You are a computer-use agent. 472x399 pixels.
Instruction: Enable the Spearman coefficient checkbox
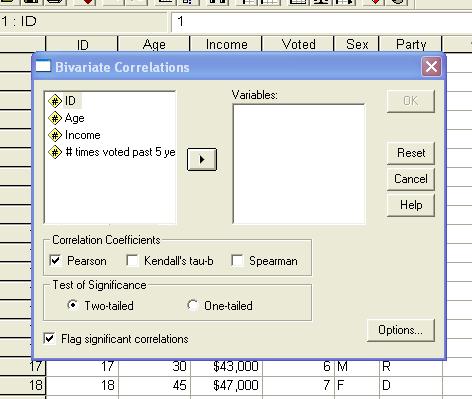(x=237, y=260)
